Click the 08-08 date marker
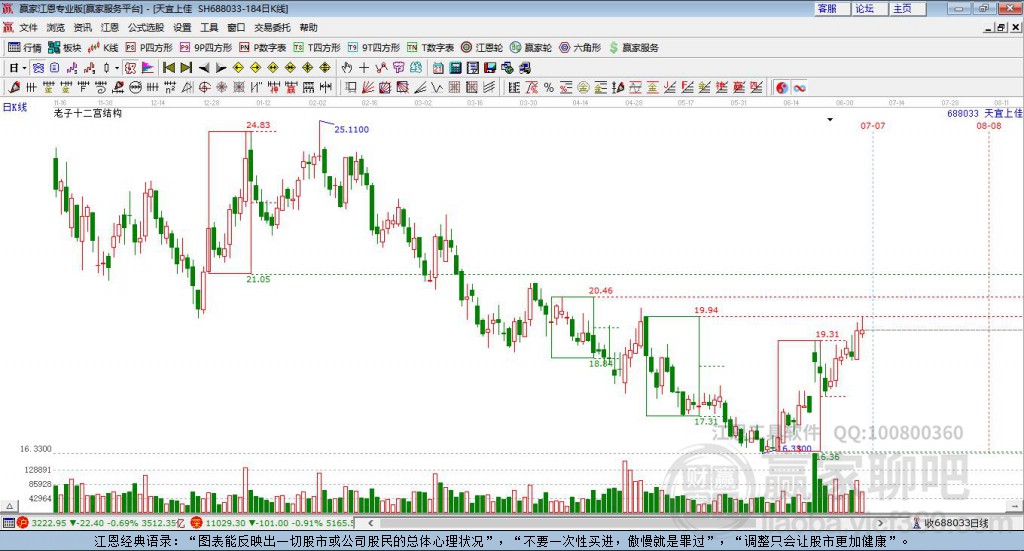Screen dimensions: 1024x551 click(989, 125)
